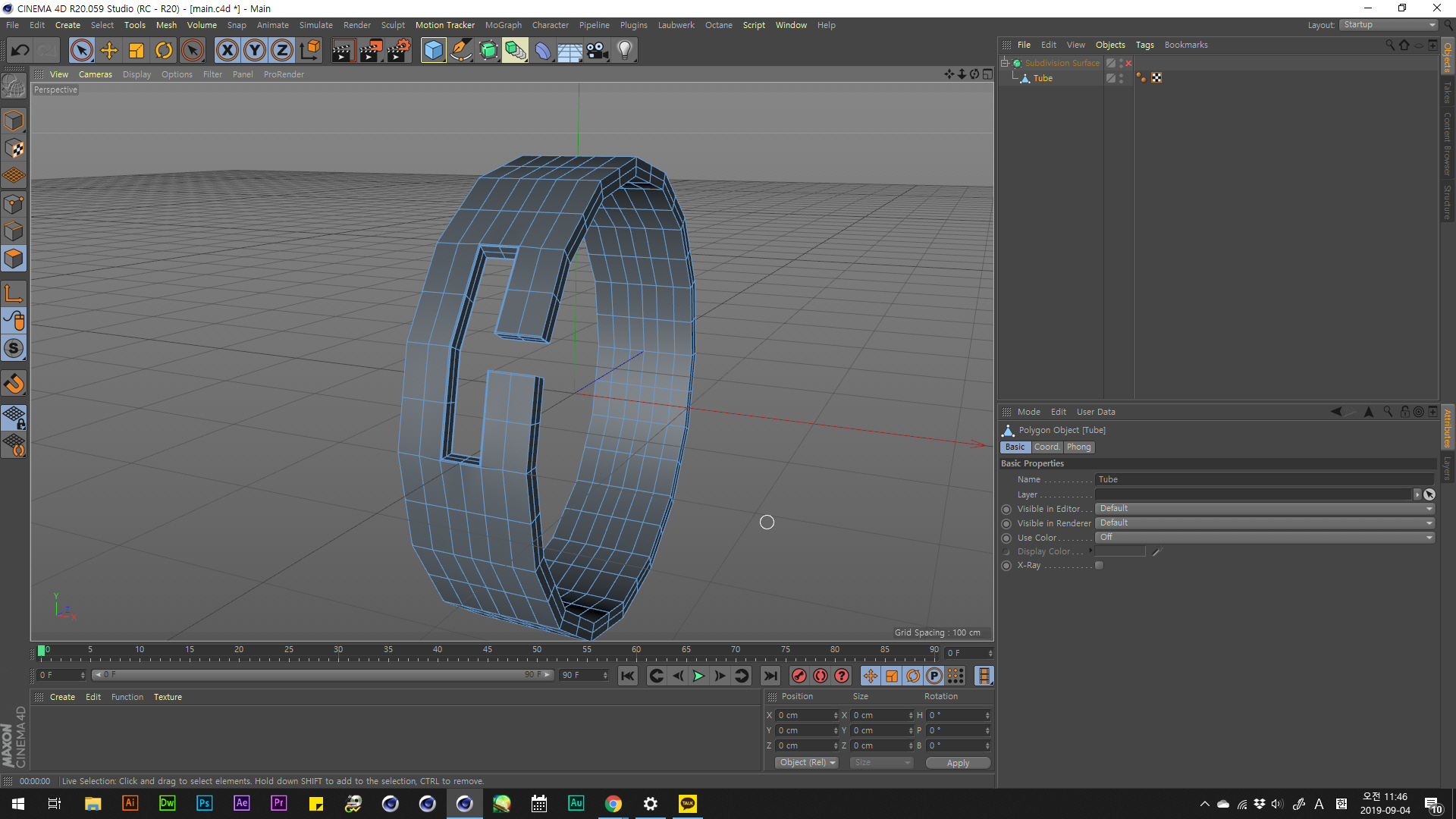Open the Floor environment icon
1456x819 pixels.
coord(570,51)
